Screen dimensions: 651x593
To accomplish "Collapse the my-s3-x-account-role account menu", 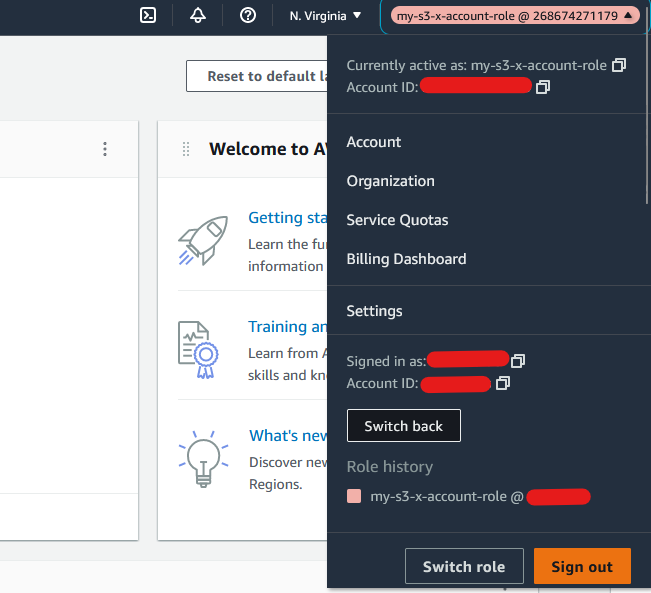I will 514,16.
